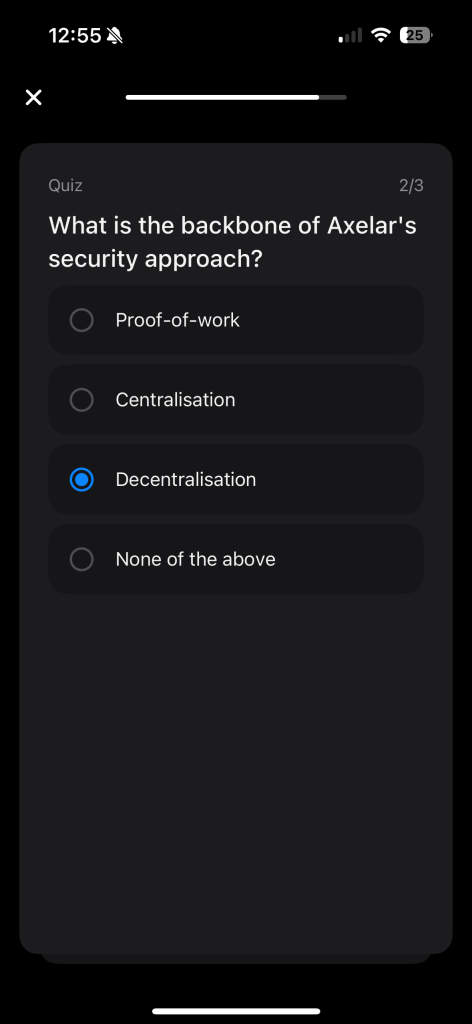This screenshot has height=1024, width=472.
Task: Tap the cellular signal bars icon
Action: tap(350, 36)
